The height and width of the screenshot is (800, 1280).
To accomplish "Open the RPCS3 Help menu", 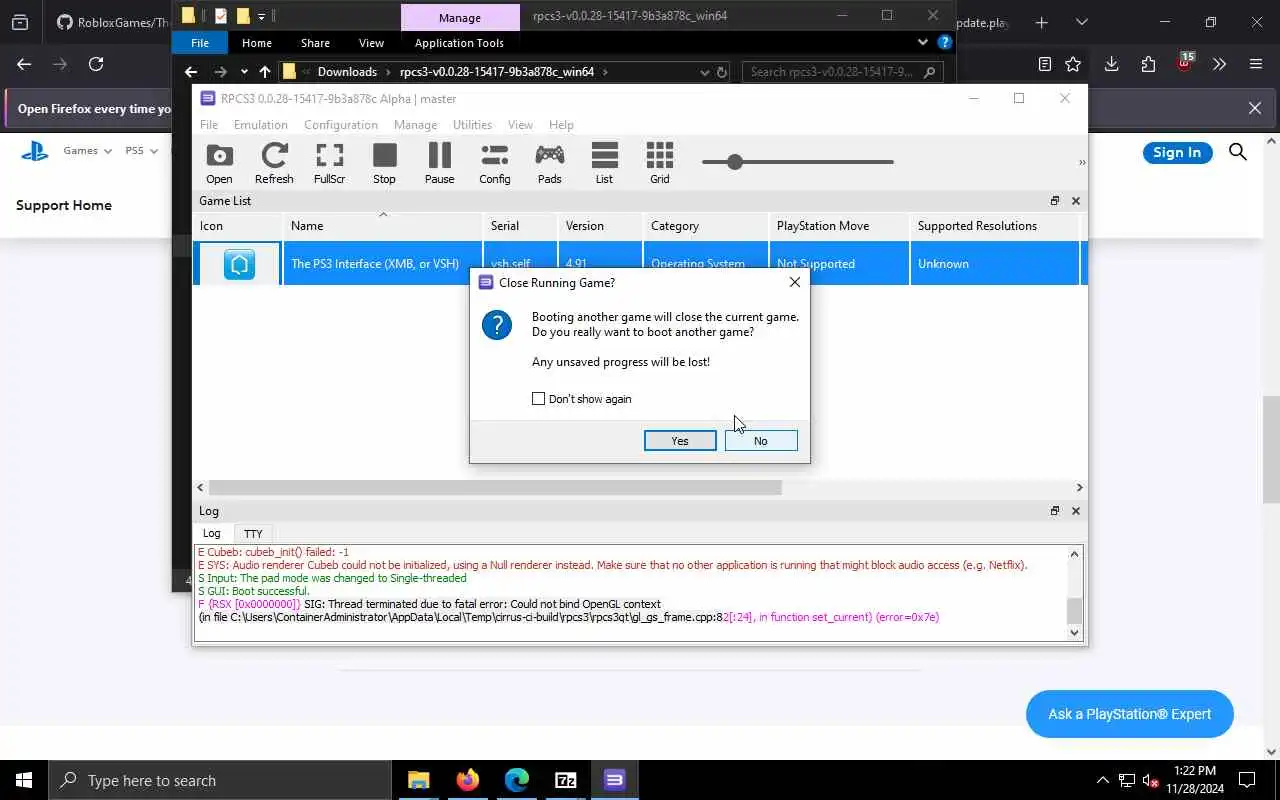I will 561,125.
